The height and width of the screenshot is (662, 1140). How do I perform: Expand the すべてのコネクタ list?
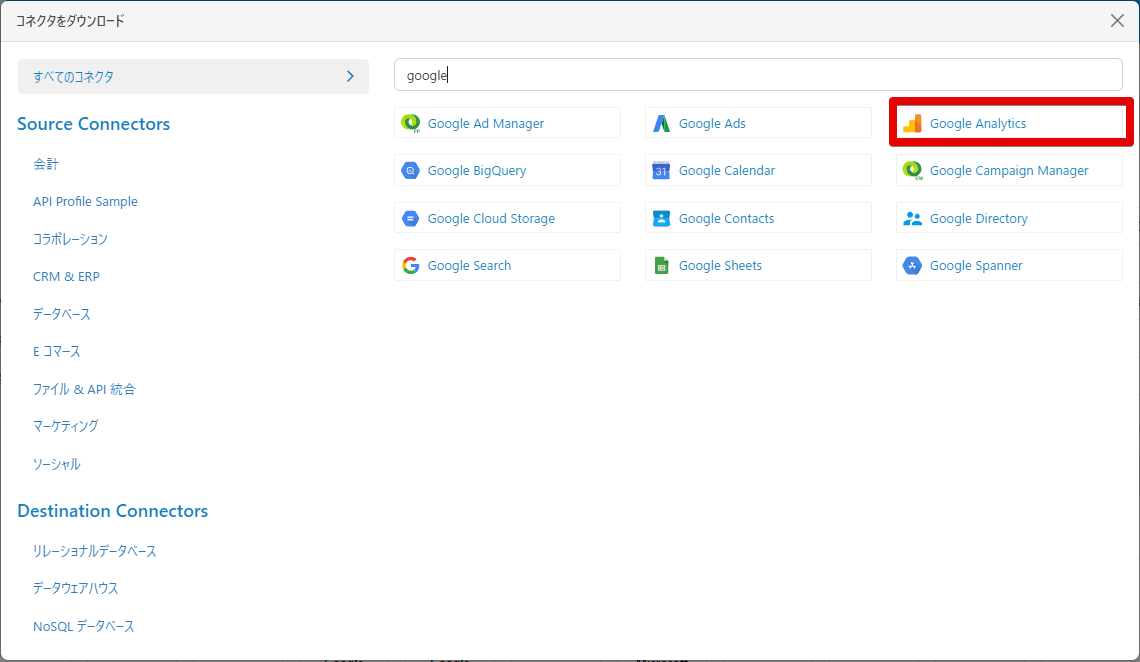tap(193, 76)
